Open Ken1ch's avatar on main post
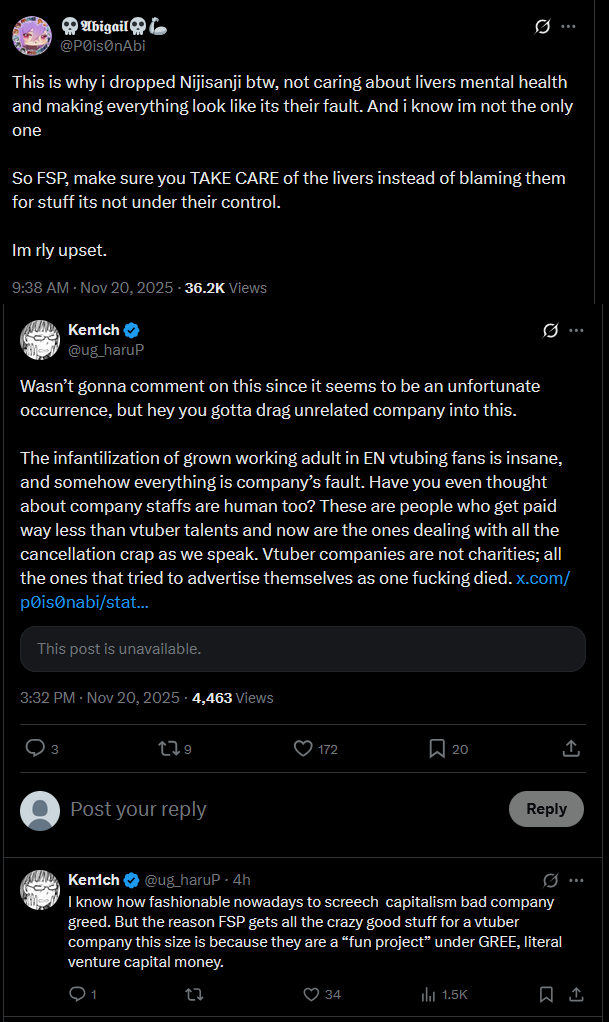This screenshot has width=609, height=1022. point(40,340)
